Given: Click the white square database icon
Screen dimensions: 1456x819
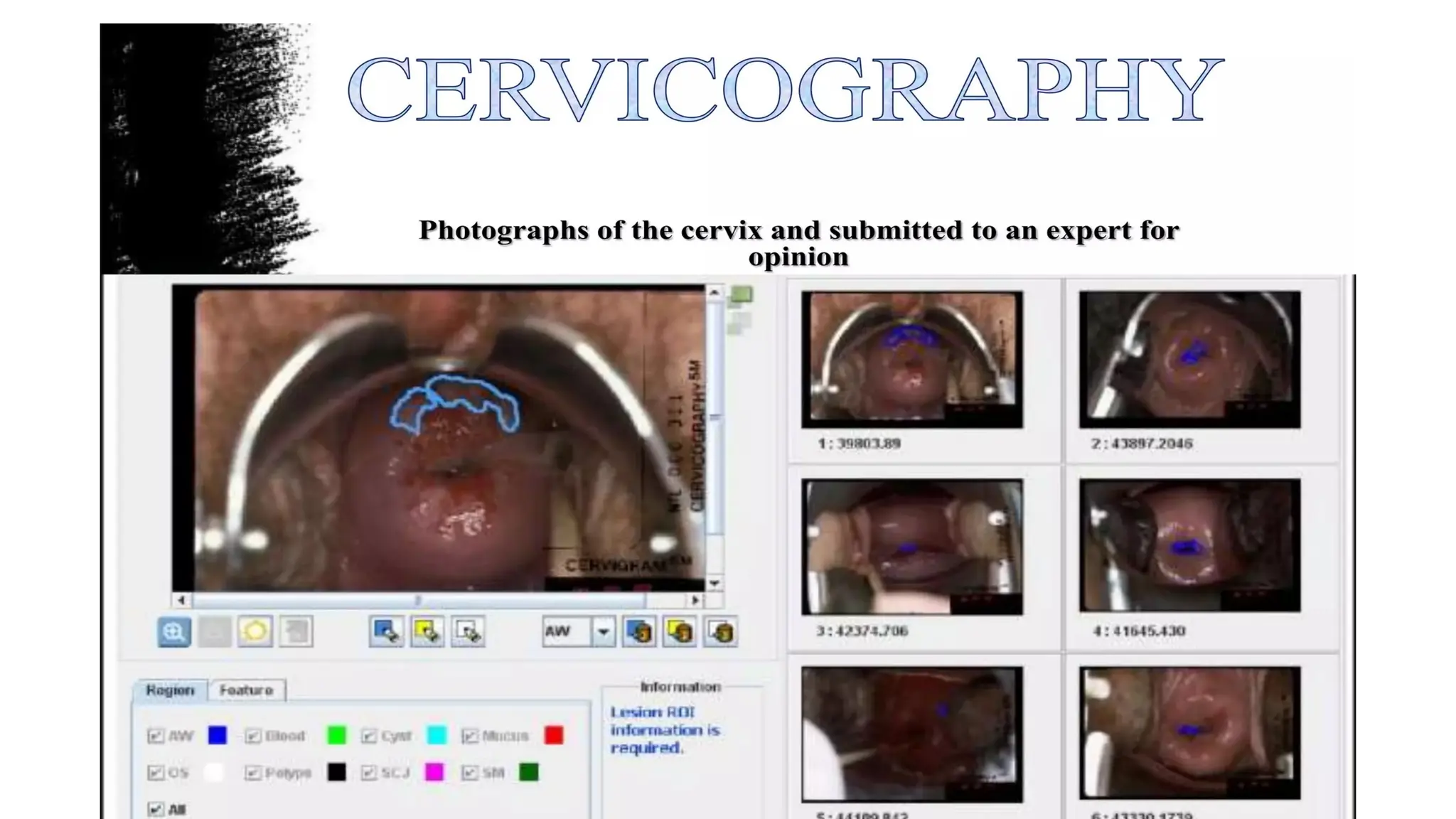Looking at the screenshot, I should pos(721,631).
